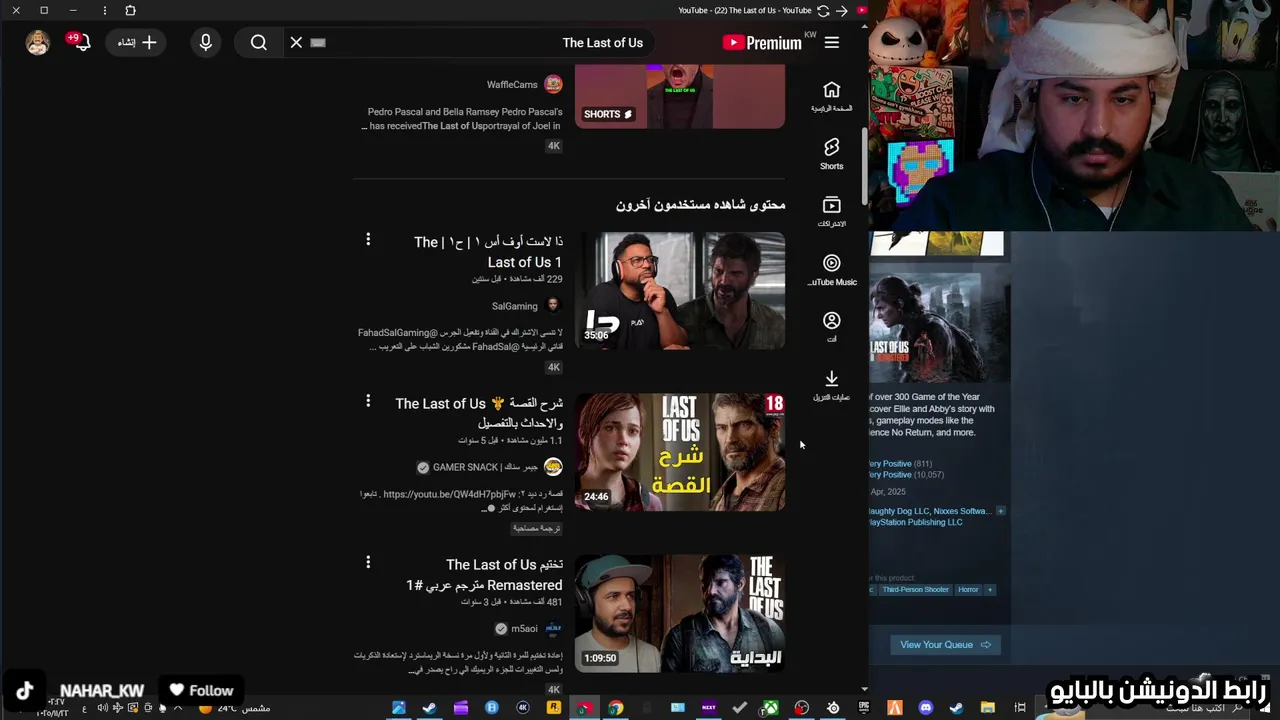Image resolution: width=1280 pixels, height=720 pixels.
Task: Click the SalGaming channel avatar
Action: click(553, 306)
